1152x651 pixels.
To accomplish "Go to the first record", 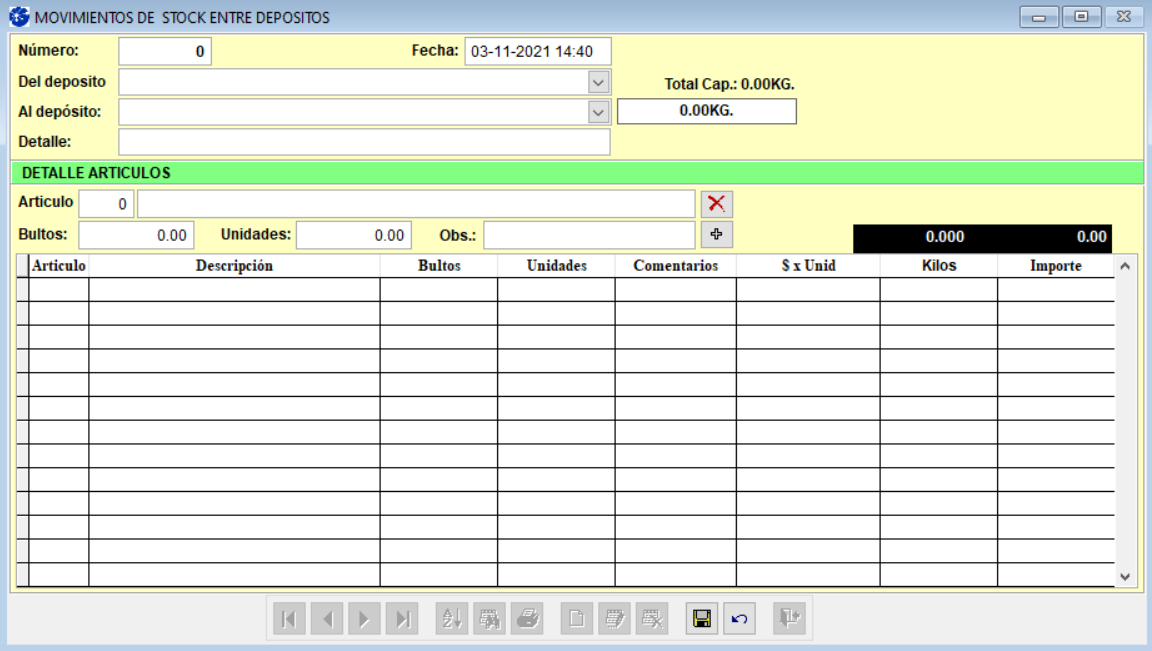I will point(288,619).
